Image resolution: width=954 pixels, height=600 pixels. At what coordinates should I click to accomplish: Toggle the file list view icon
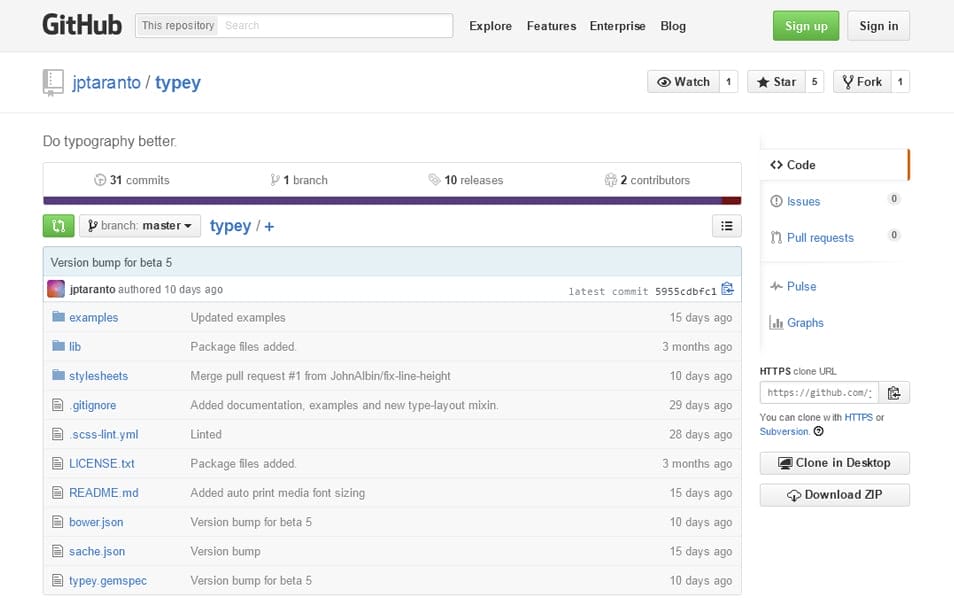(726, 226)
